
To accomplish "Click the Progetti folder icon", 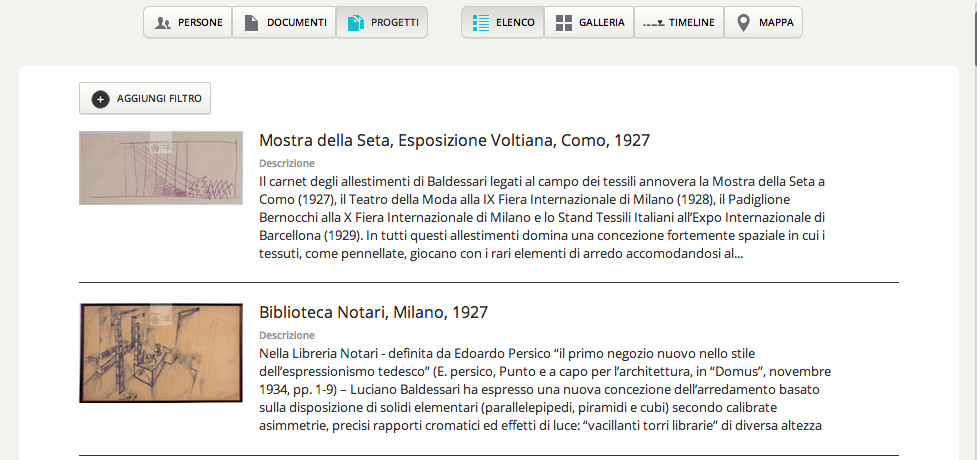I will [355, 22].
